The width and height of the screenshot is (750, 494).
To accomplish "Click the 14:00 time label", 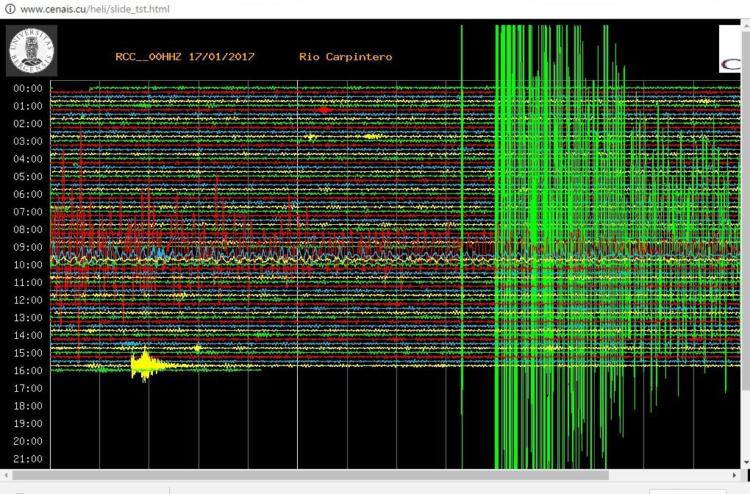I will [26, 336].
